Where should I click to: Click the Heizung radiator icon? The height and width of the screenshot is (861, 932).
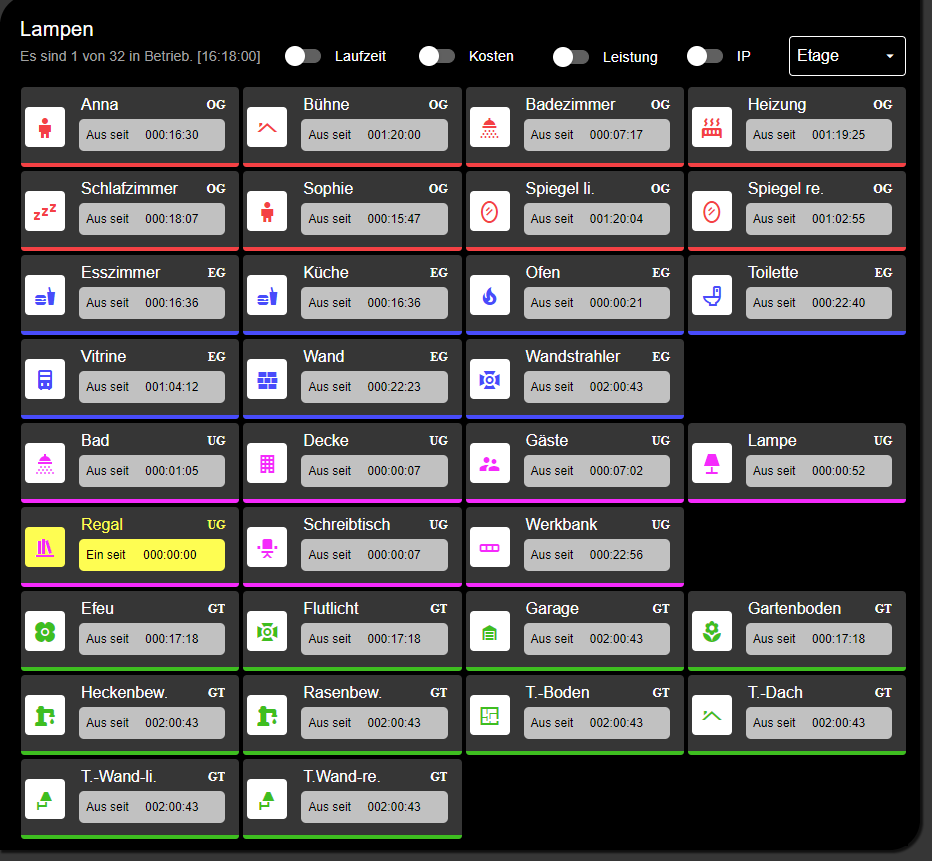click(x=712, y=127)
